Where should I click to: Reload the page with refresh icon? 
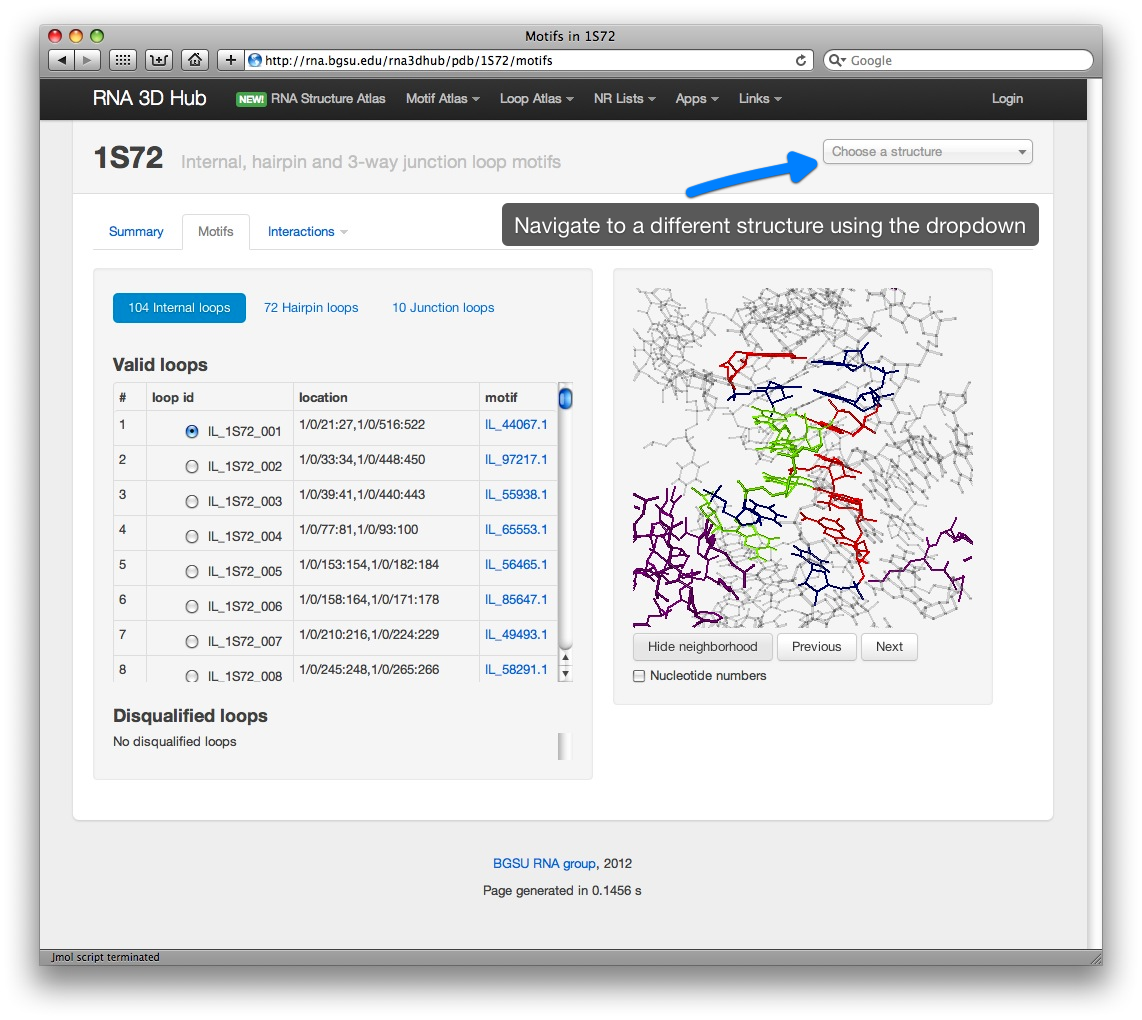(x=801, y=60)
